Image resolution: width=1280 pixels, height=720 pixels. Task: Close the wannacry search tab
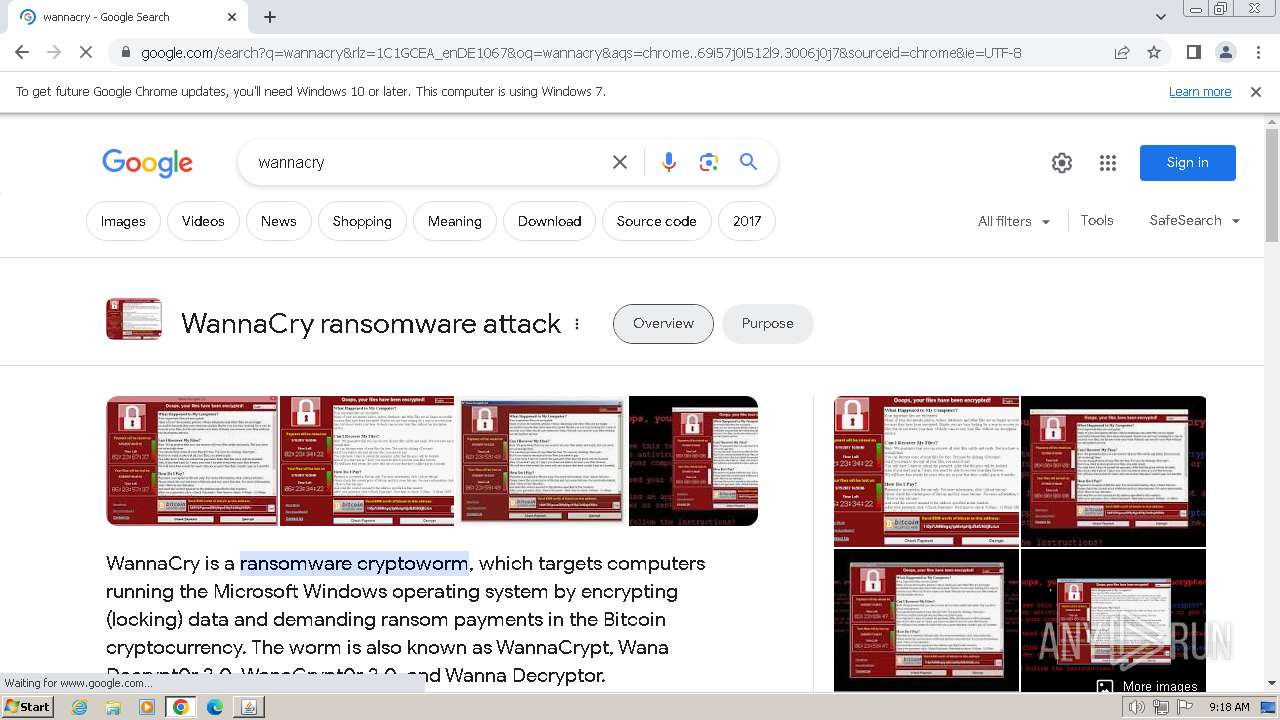coord(233,17)
